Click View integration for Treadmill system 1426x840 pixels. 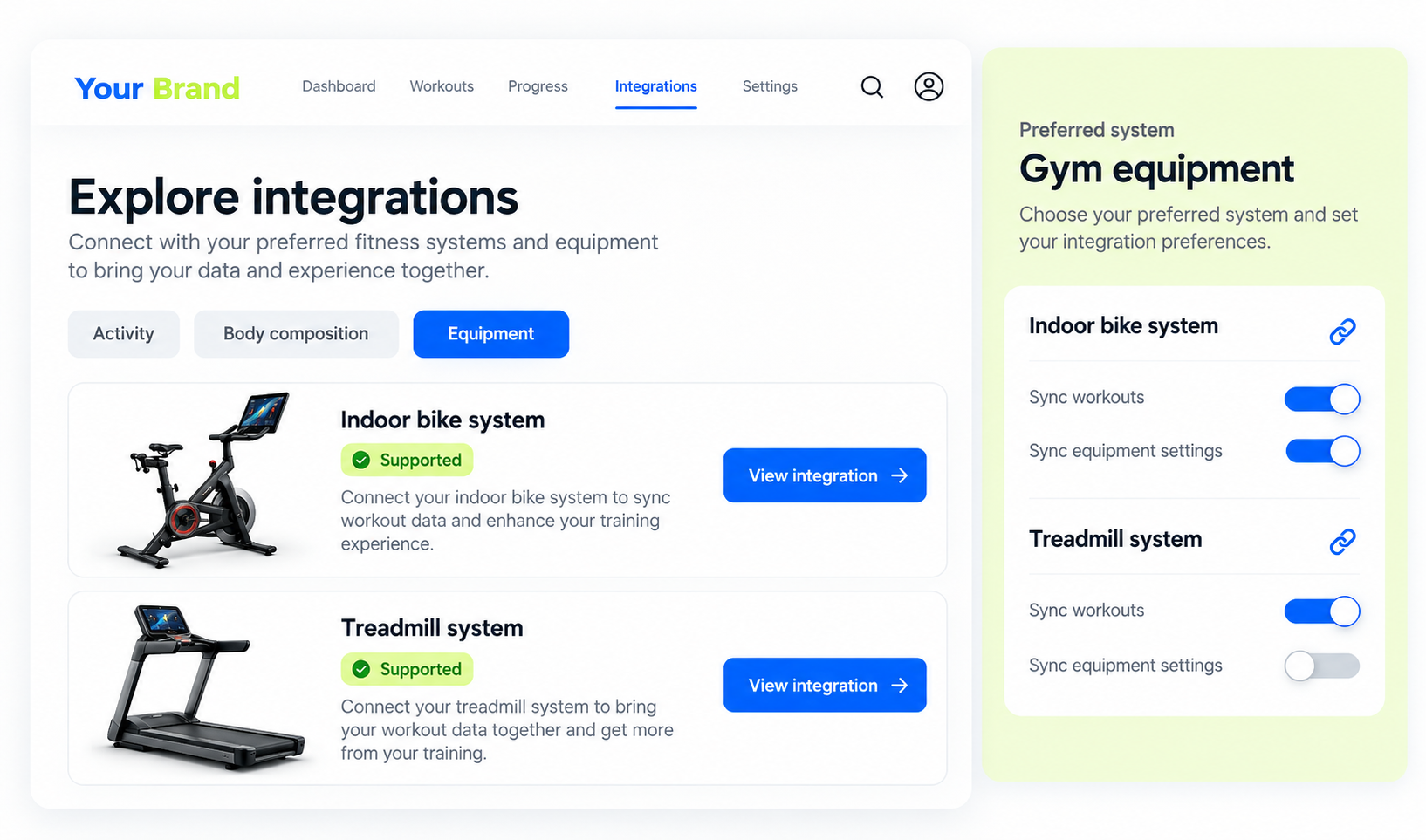click(x=825, y=685)
